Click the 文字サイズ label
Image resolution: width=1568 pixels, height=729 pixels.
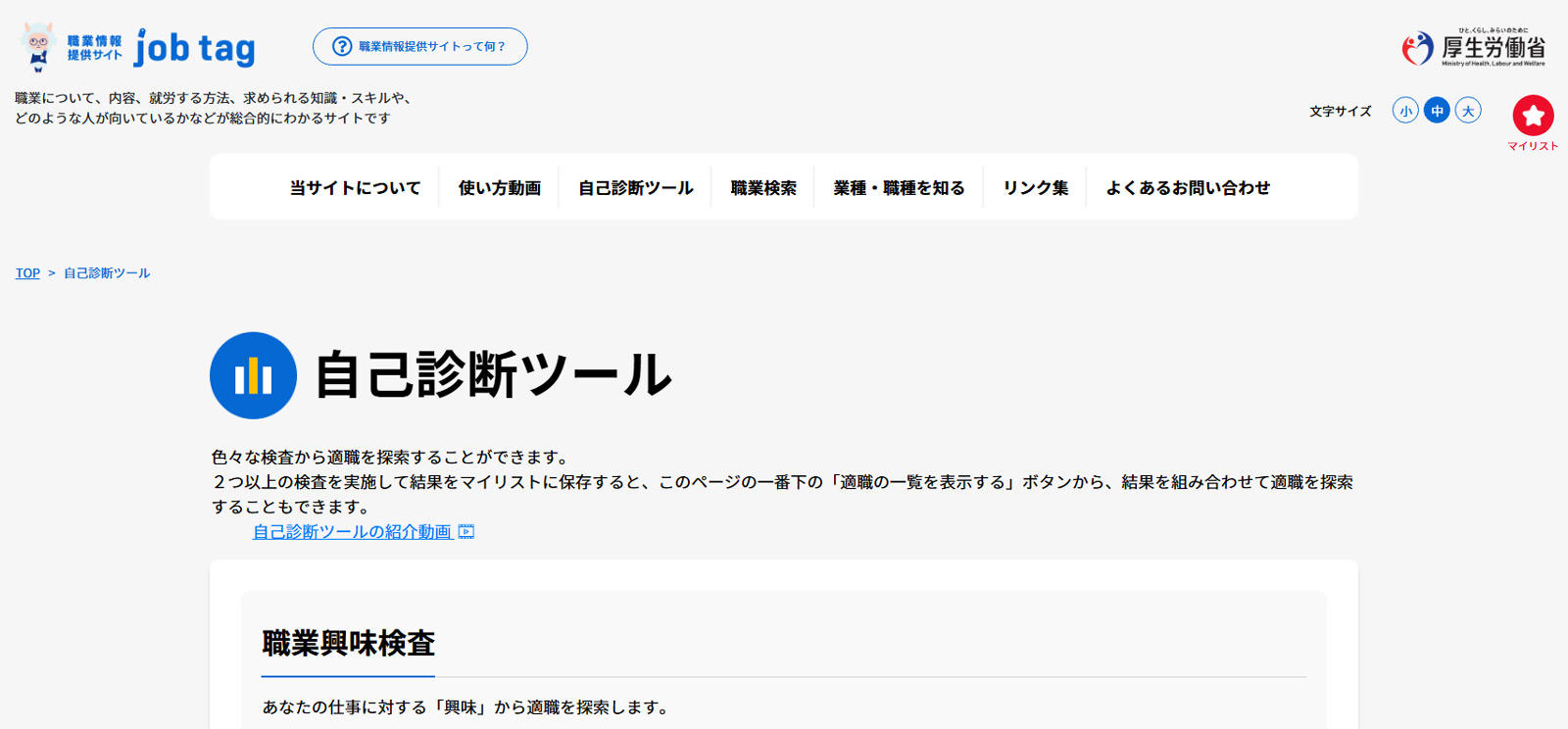tap(1341, 112)
